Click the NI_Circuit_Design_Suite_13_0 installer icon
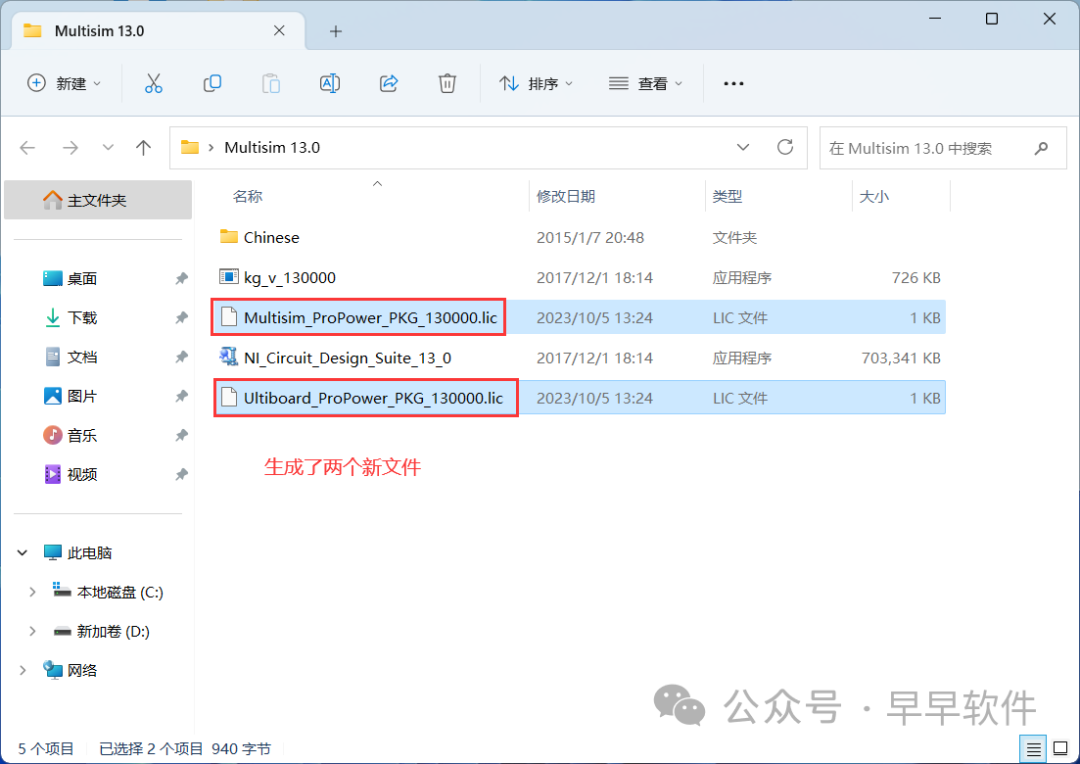The height and width of the screenshot is (764, 1080). (228, 357)
